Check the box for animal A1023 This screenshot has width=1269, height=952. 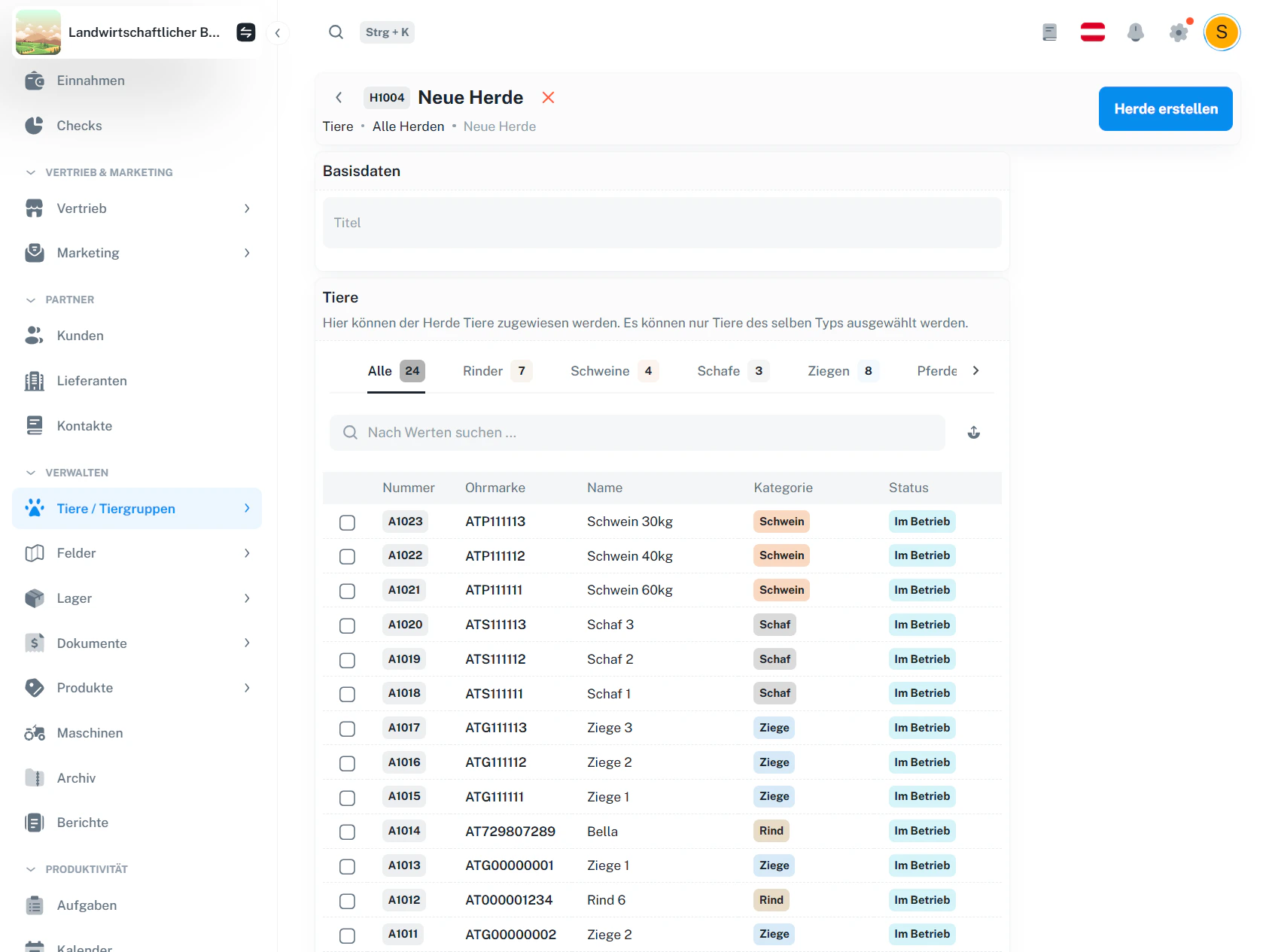[347, 522]
